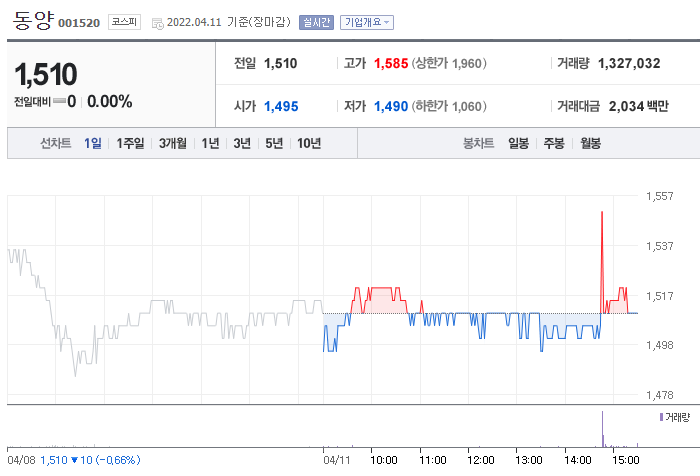Click the calendar clock icon beside date

pyautogui.click(x=158, y=24)
